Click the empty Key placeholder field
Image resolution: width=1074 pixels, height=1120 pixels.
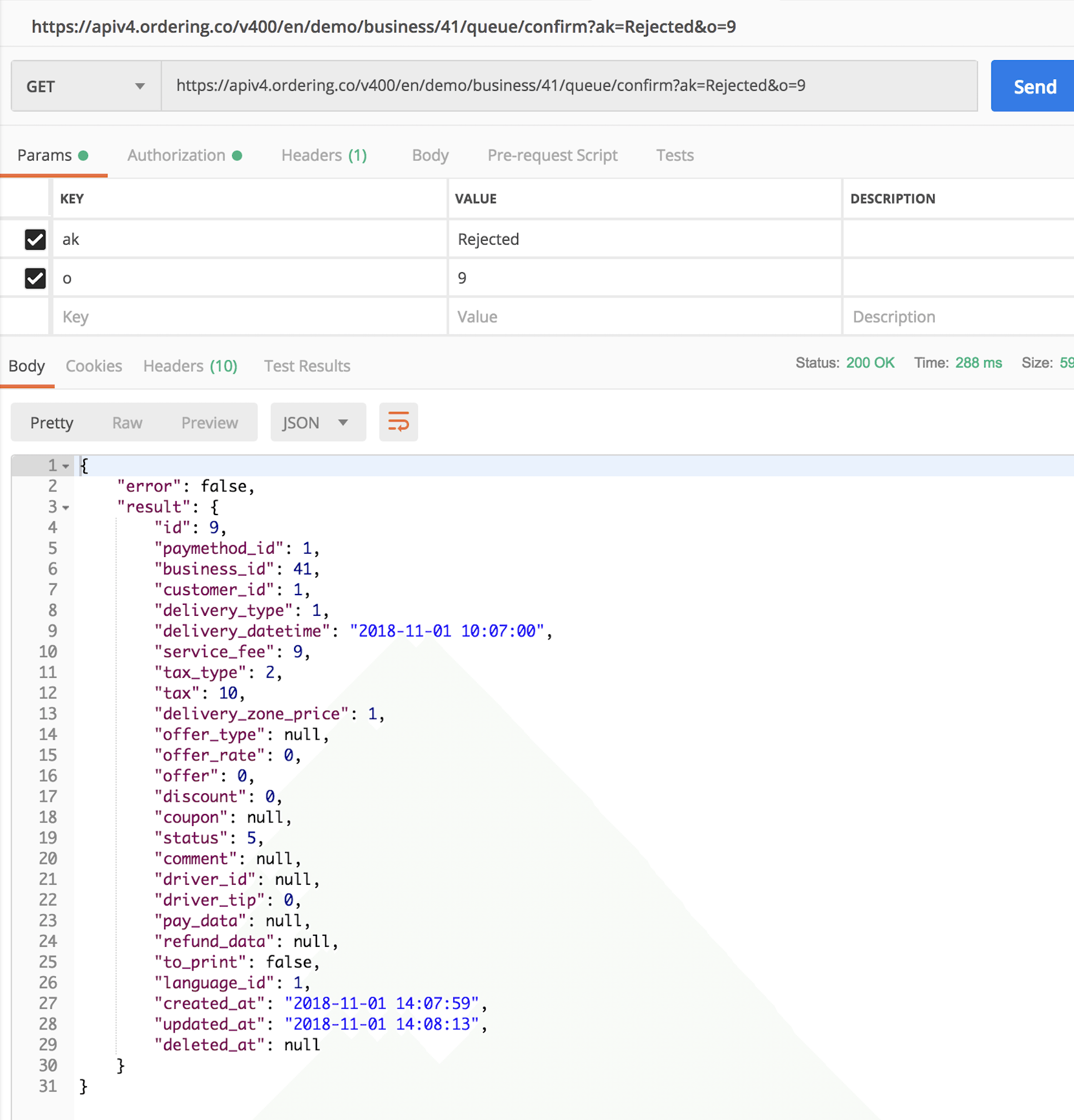[250, 317]
